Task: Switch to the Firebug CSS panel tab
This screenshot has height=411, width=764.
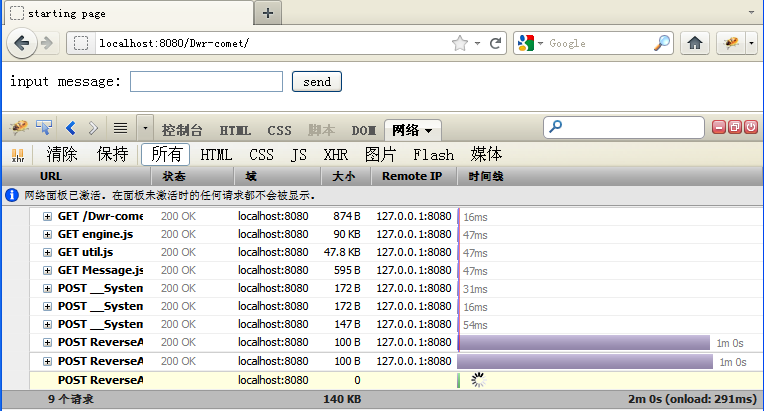Action: [279, 130]
